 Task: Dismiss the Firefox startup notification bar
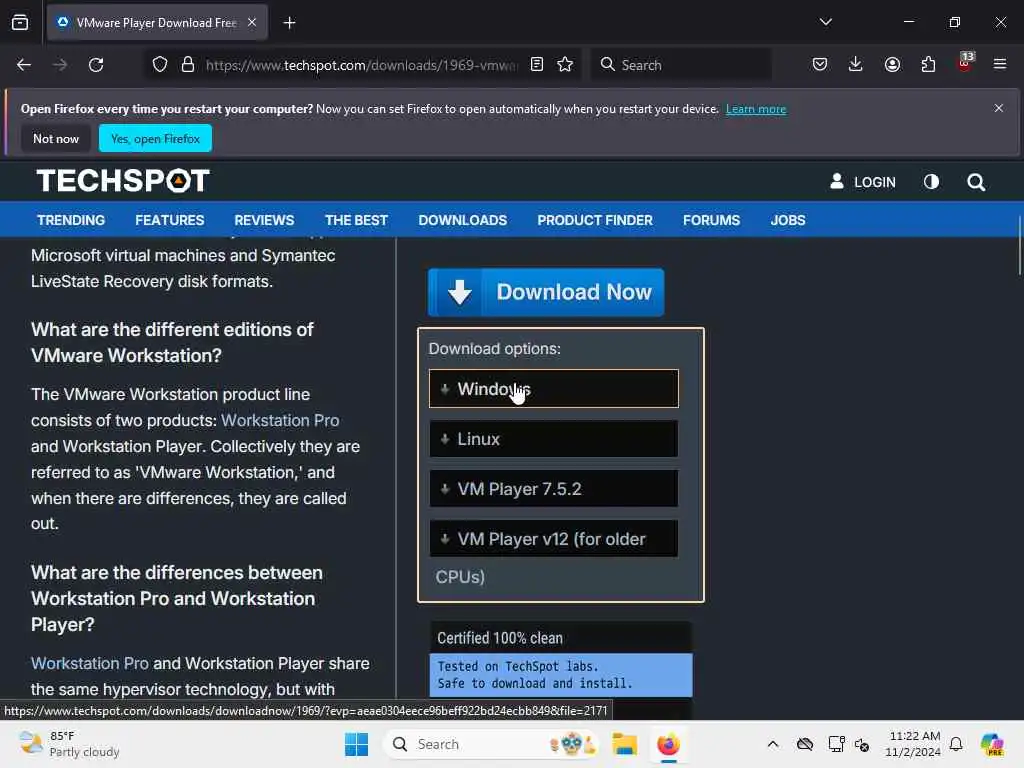[999, 108]
